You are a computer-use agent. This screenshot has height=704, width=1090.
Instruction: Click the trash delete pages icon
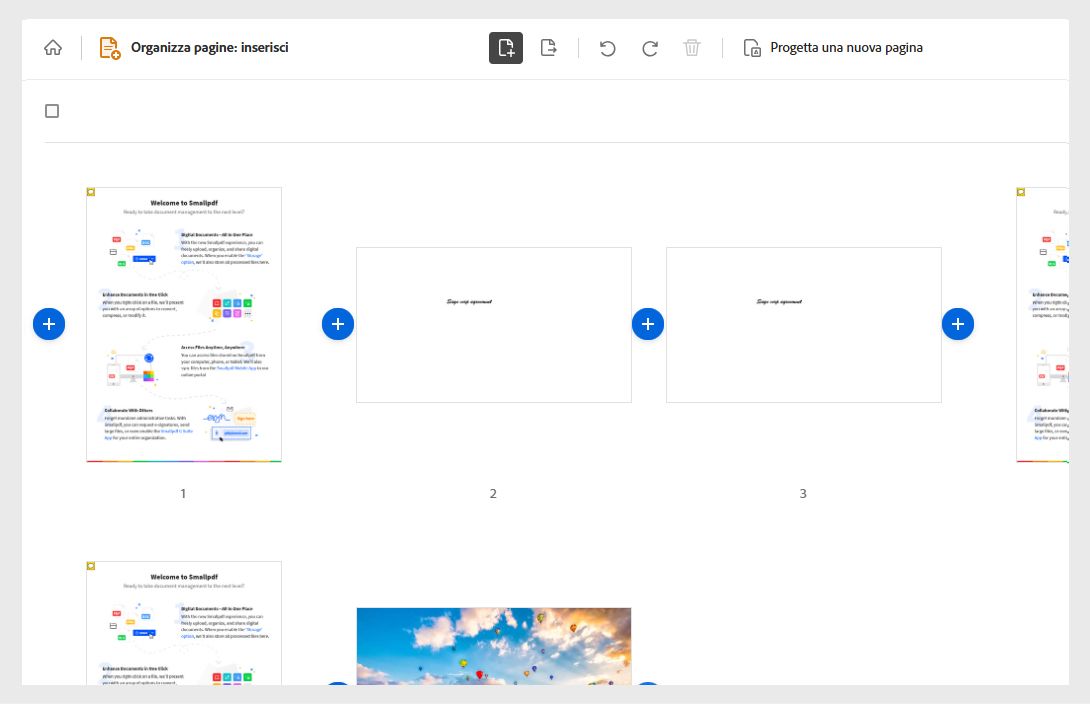coord(692,47)
